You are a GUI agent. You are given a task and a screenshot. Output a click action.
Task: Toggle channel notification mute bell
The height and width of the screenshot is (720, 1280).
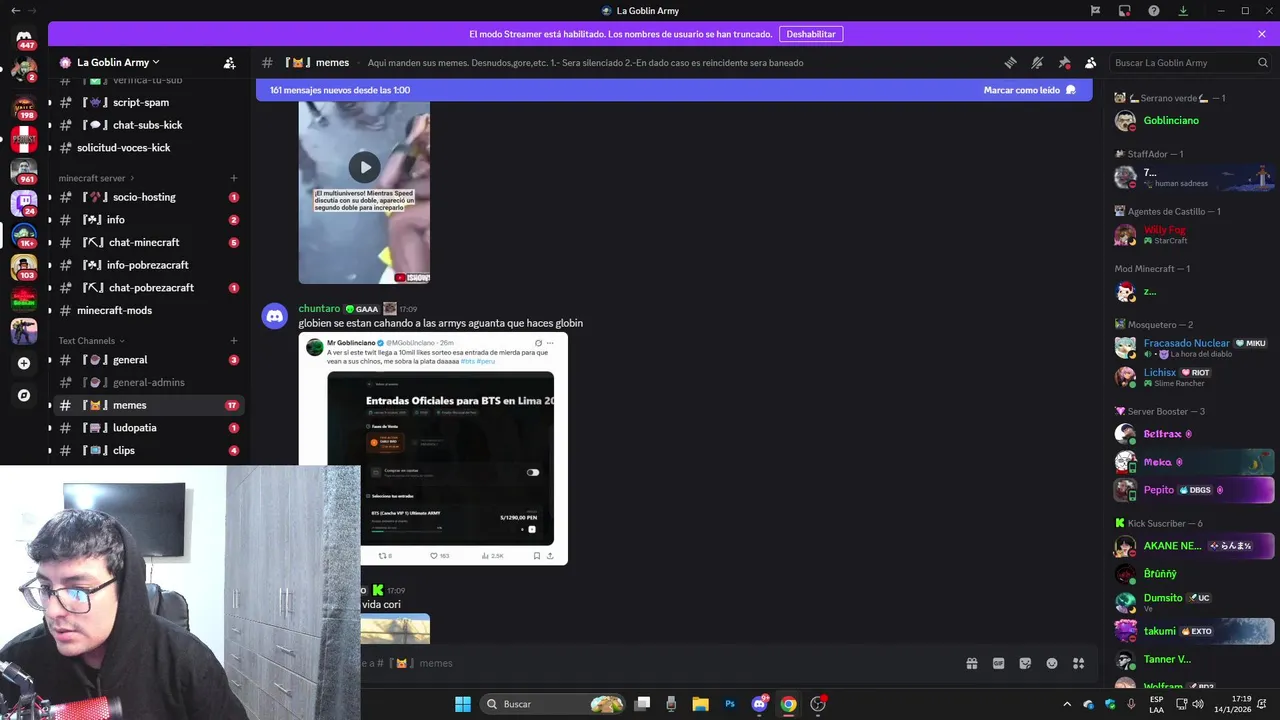pos(1037,62)
